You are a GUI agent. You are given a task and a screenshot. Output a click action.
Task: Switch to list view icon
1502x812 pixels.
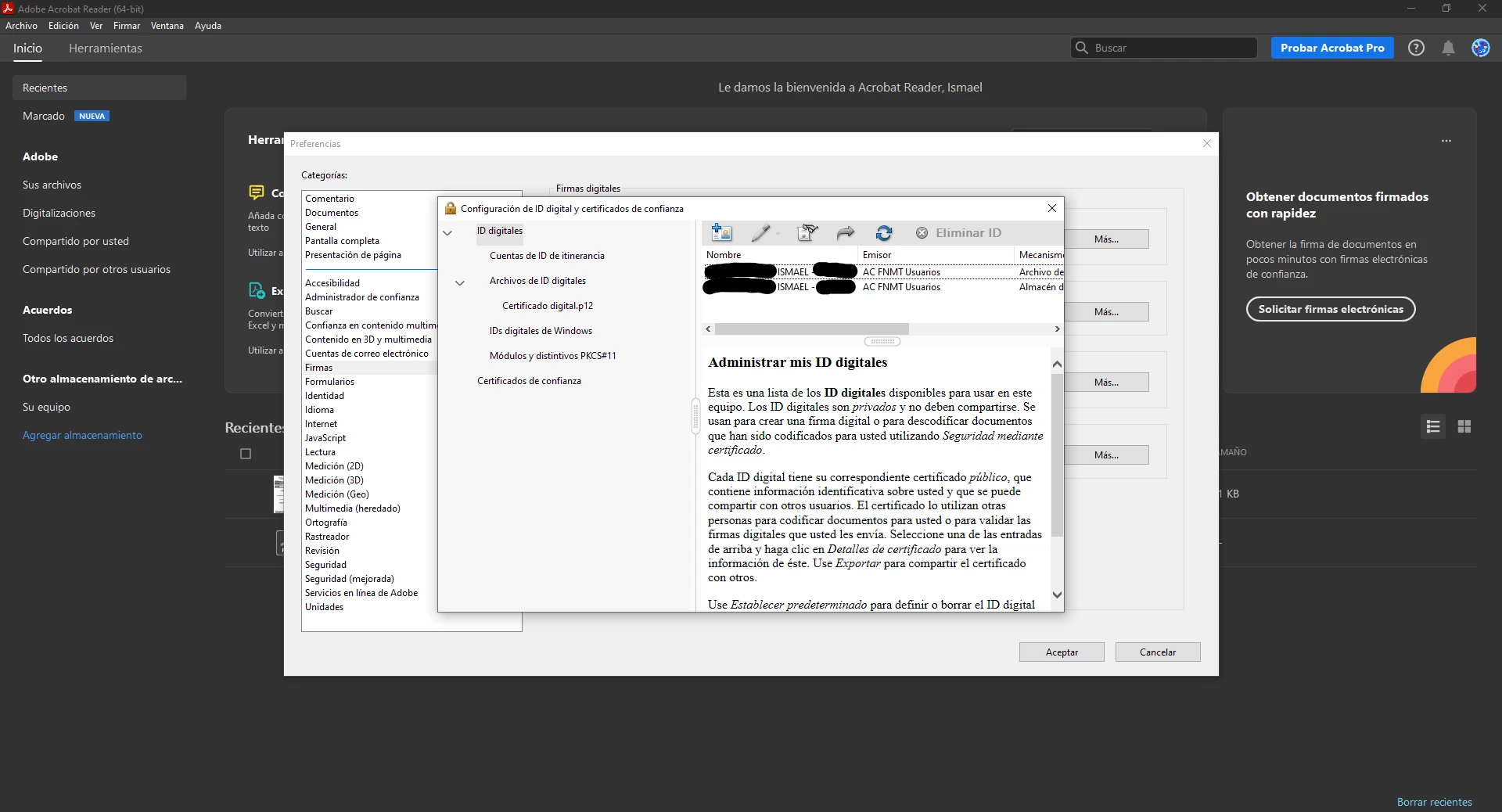[1433, 426]
